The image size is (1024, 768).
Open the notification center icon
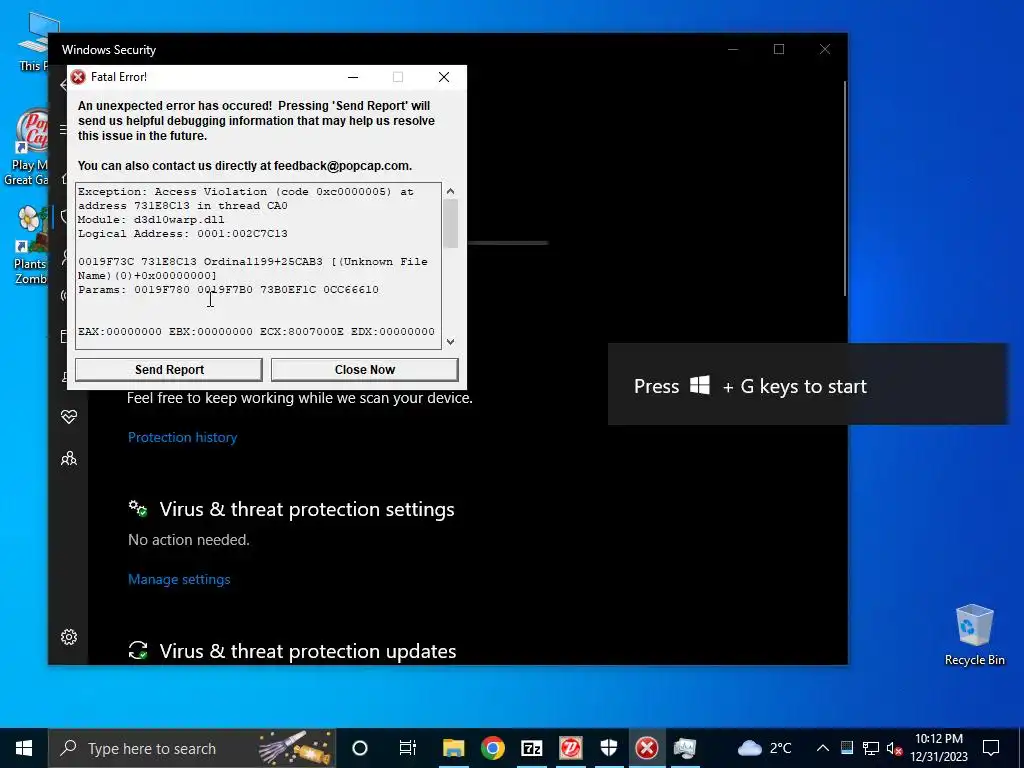point(991,748)
